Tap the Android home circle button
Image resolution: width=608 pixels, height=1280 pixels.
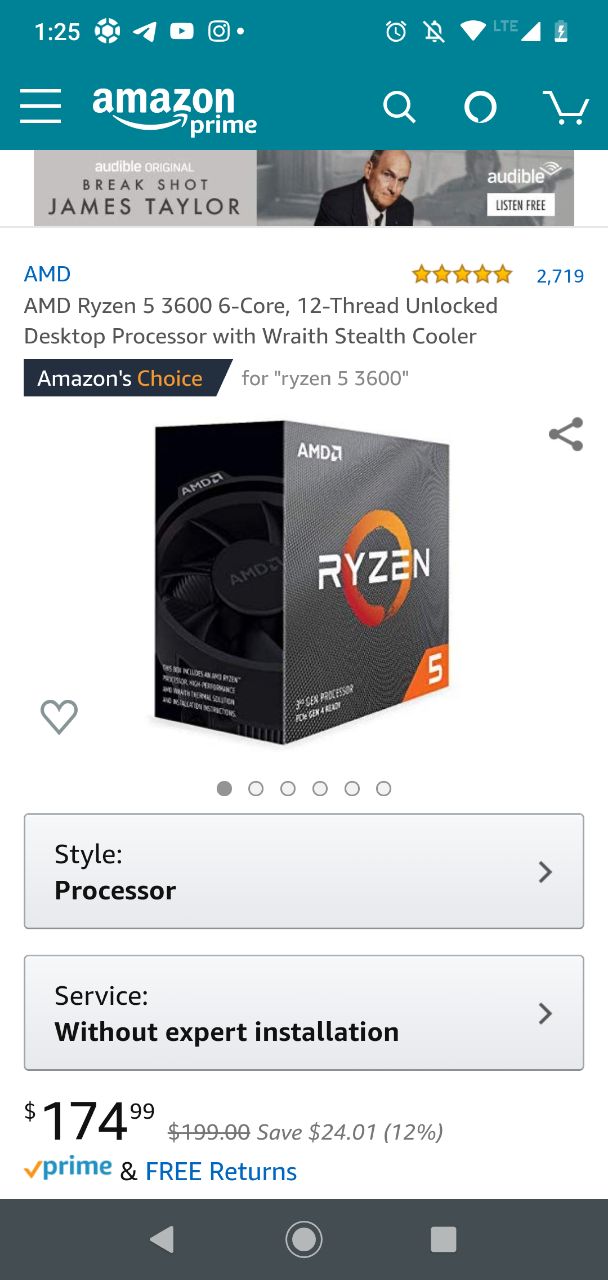[x=304, y=1240]
